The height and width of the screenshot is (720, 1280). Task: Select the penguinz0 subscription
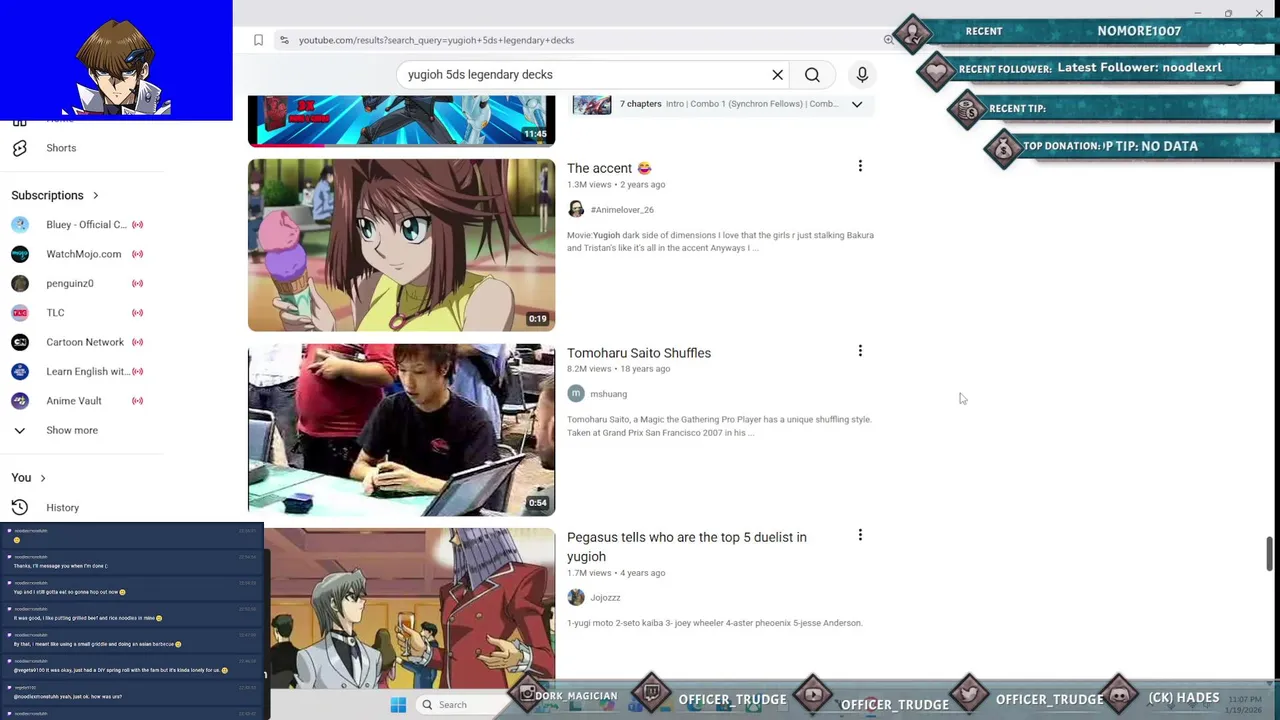pos(70,283)
